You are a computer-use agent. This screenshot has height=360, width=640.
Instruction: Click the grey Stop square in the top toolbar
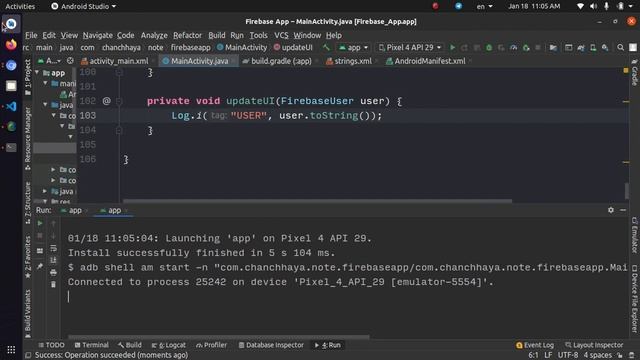(538, 48)
